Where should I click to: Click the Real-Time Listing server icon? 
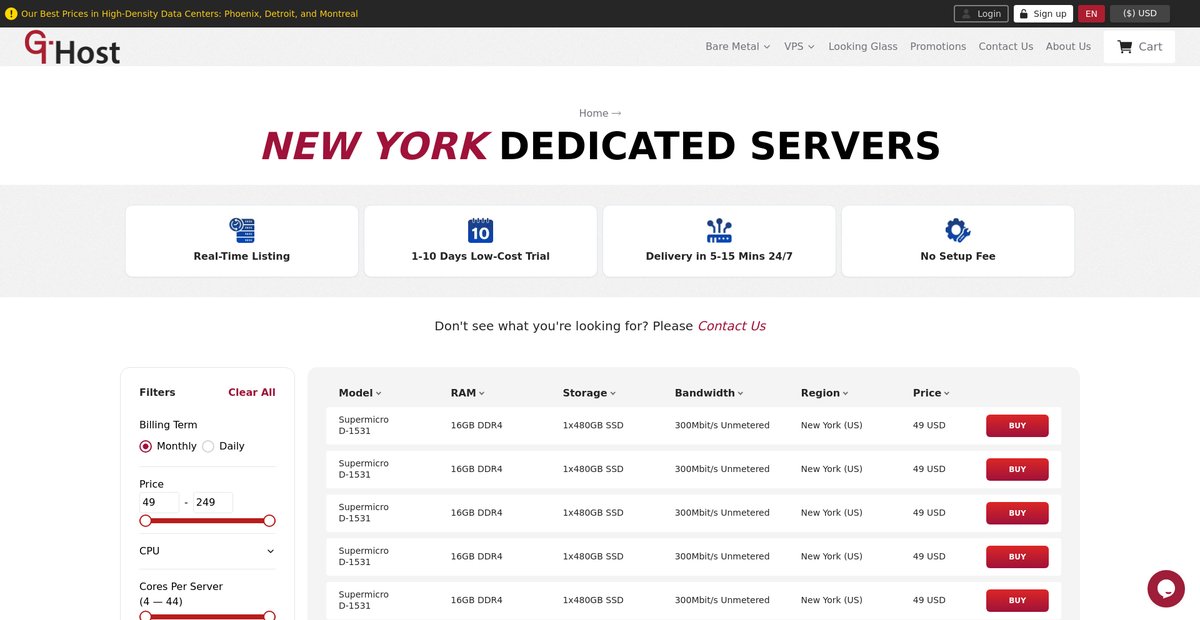tap(242, 230)
